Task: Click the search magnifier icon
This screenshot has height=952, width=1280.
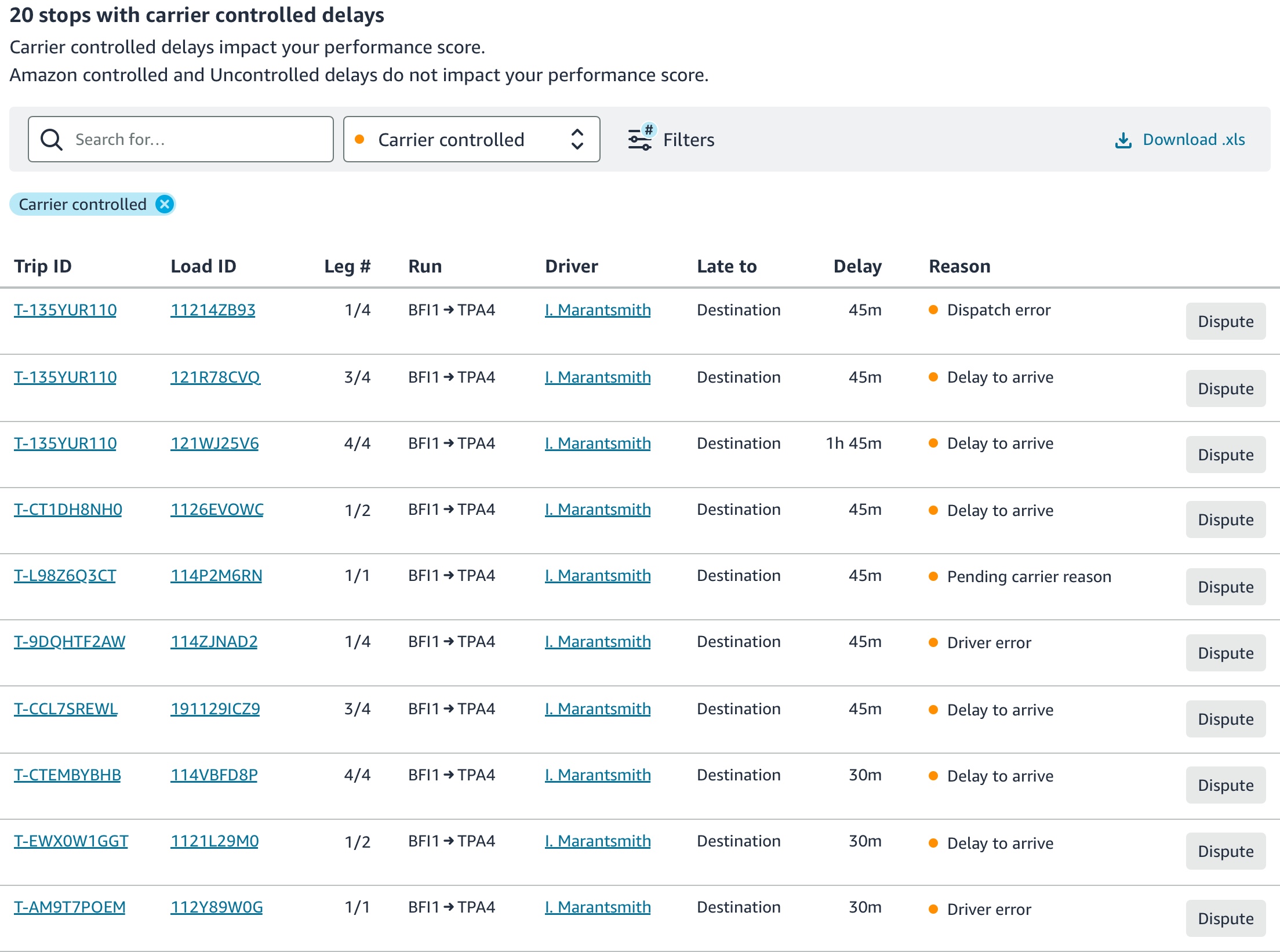Action: [52, 140]
